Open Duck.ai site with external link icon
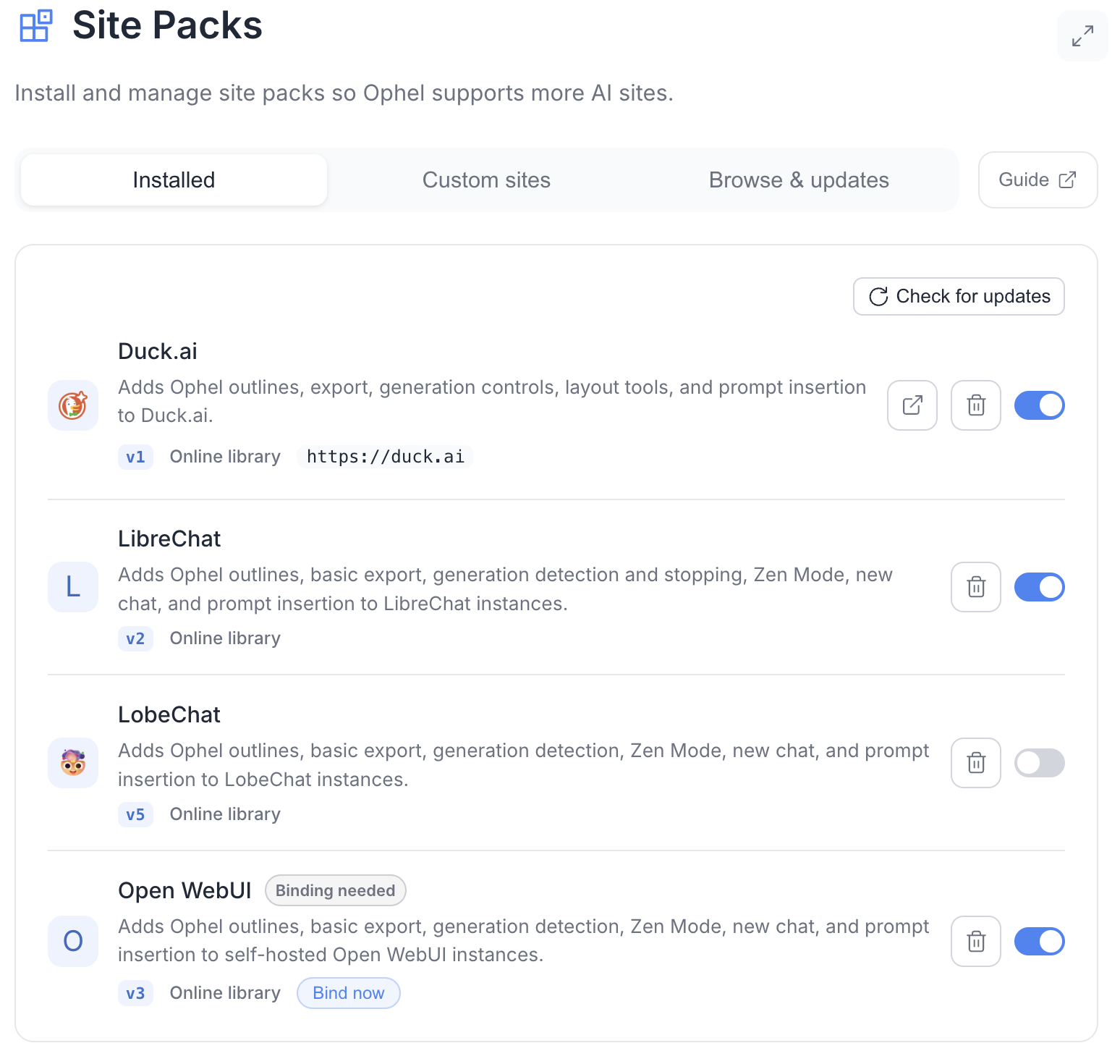The width and height of the screenshot is (1120, 1064). point(912,405)
